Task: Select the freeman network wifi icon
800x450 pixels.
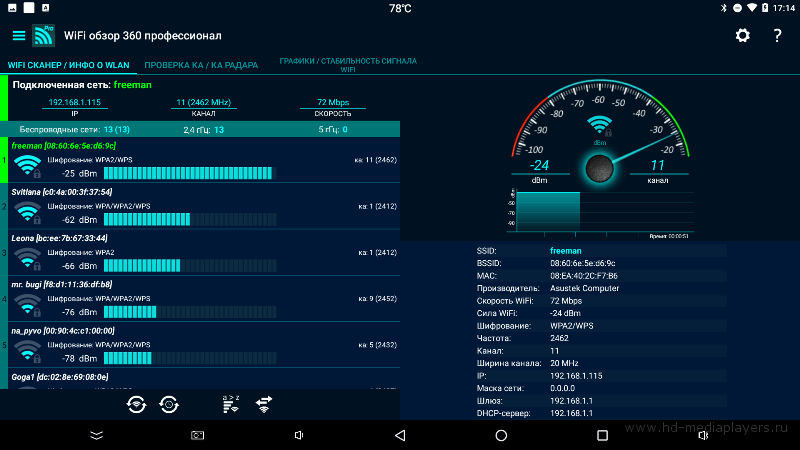Action: point(28,166)
